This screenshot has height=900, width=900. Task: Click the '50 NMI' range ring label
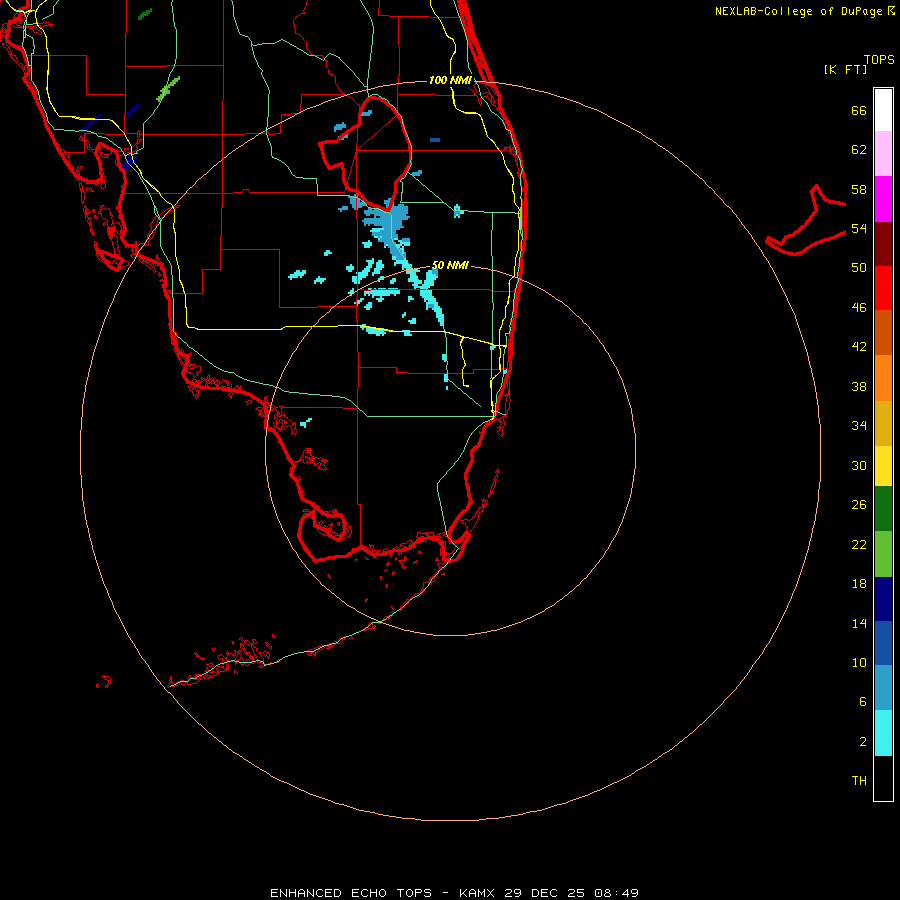450,265
